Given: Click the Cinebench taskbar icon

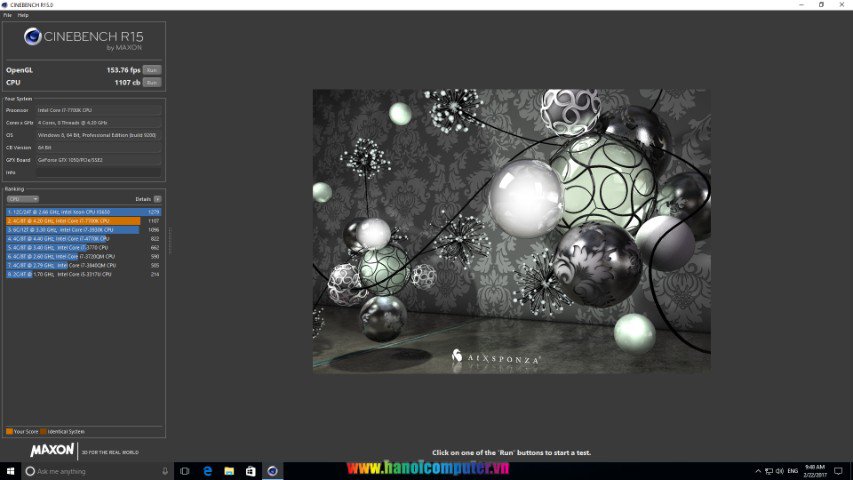Looking at the screenshot, I should point(273,471).
